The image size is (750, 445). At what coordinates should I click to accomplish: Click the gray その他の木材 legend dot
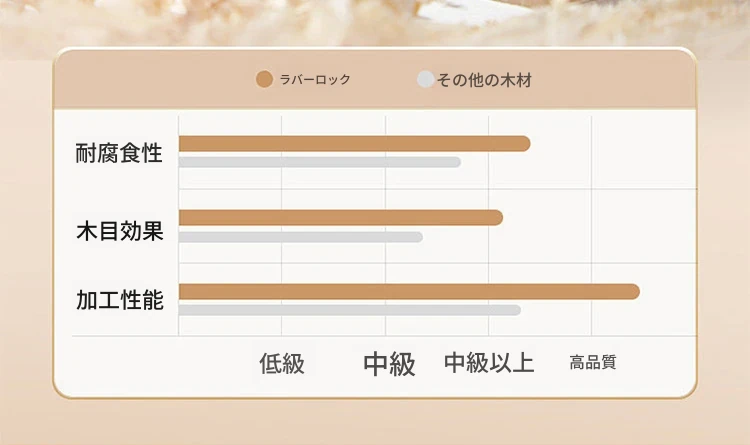pos(425,79)
